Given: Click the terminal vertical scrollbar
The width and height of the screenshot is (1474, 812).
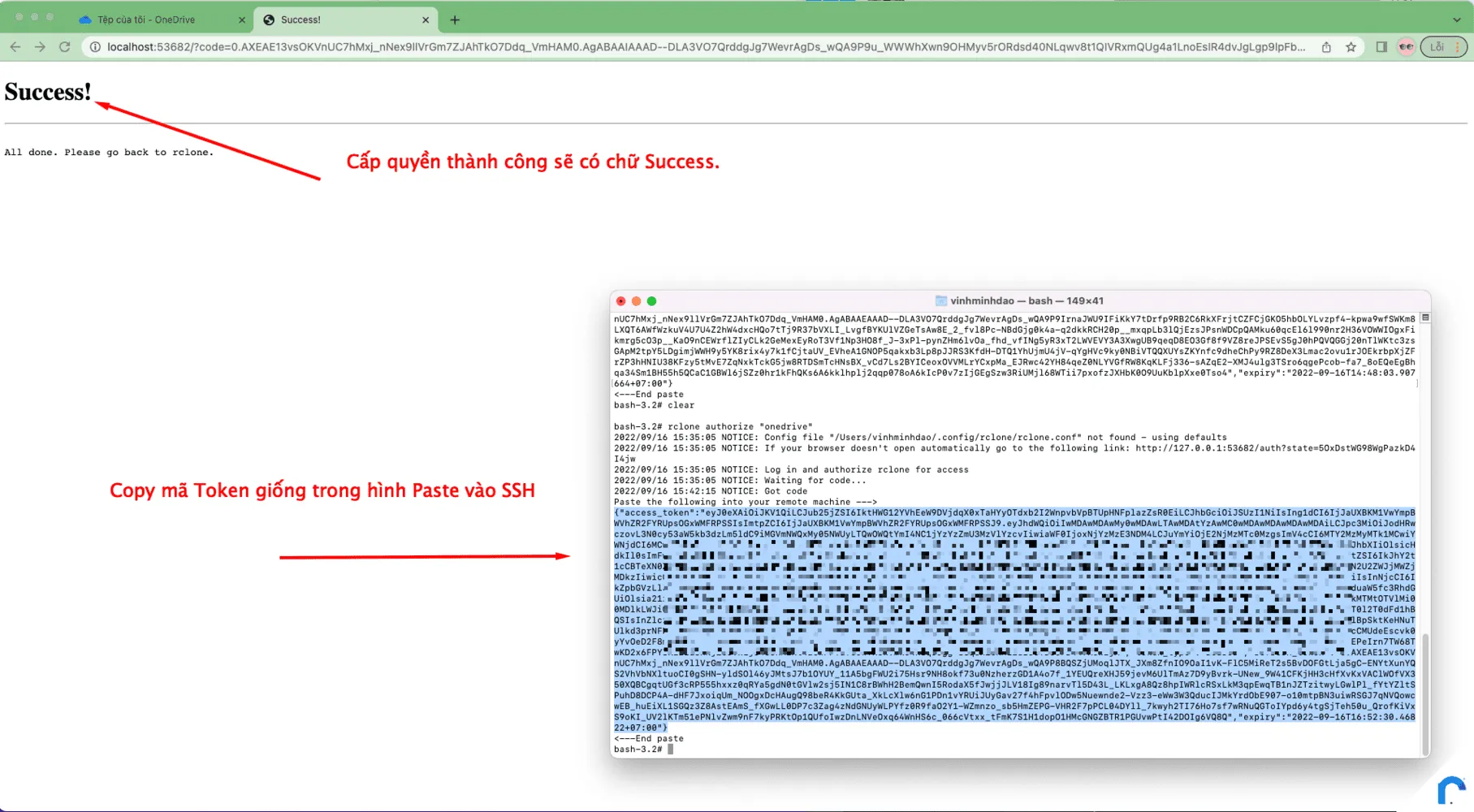Looking at the screenshot, I should pos(1425,694).
